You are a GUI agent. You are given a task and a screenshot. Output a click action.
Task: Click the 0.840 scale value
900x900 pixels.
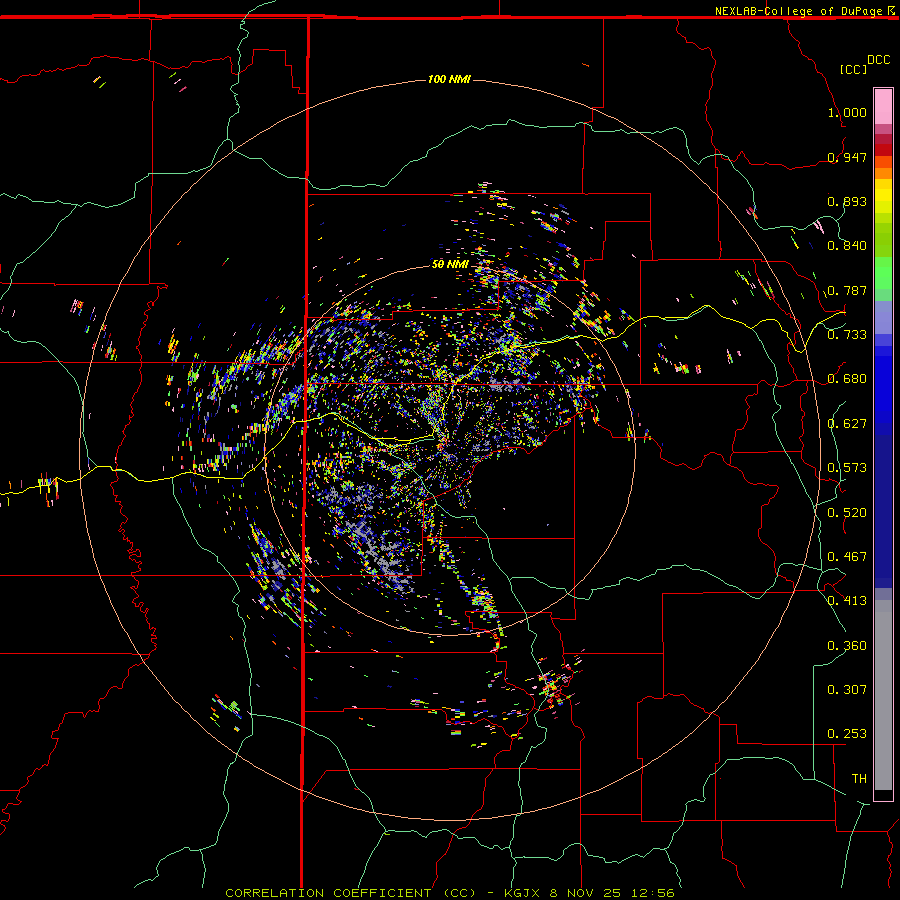pos(847,246)
